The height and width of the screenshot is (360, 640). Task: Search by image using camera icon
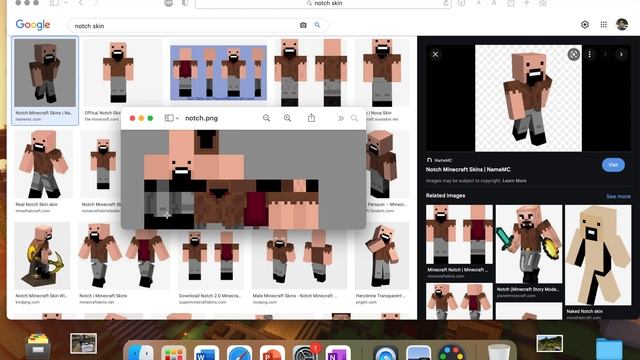(303, 25)
